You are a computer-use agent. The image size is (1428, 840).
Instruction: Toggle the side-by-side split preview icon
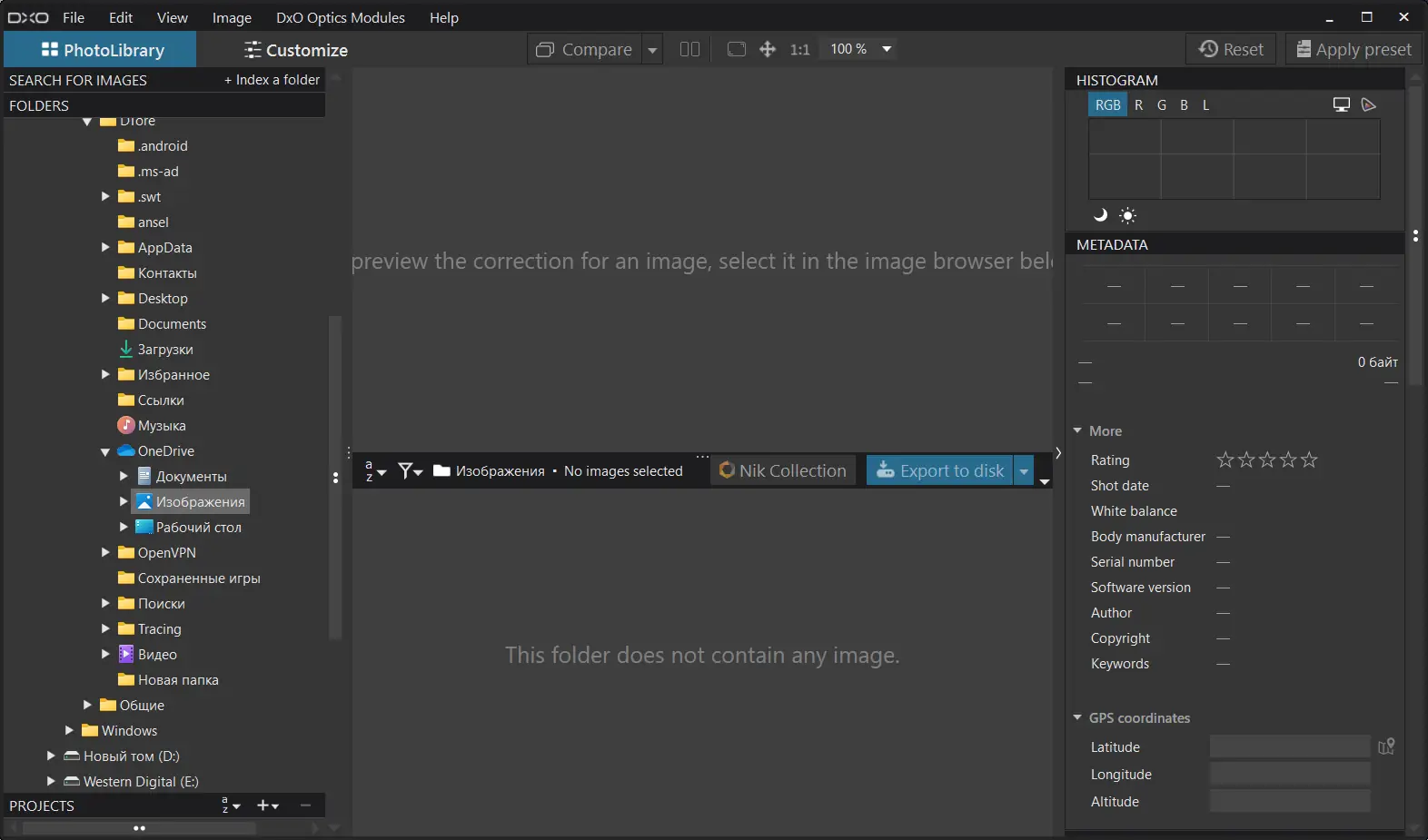[689, 49]
